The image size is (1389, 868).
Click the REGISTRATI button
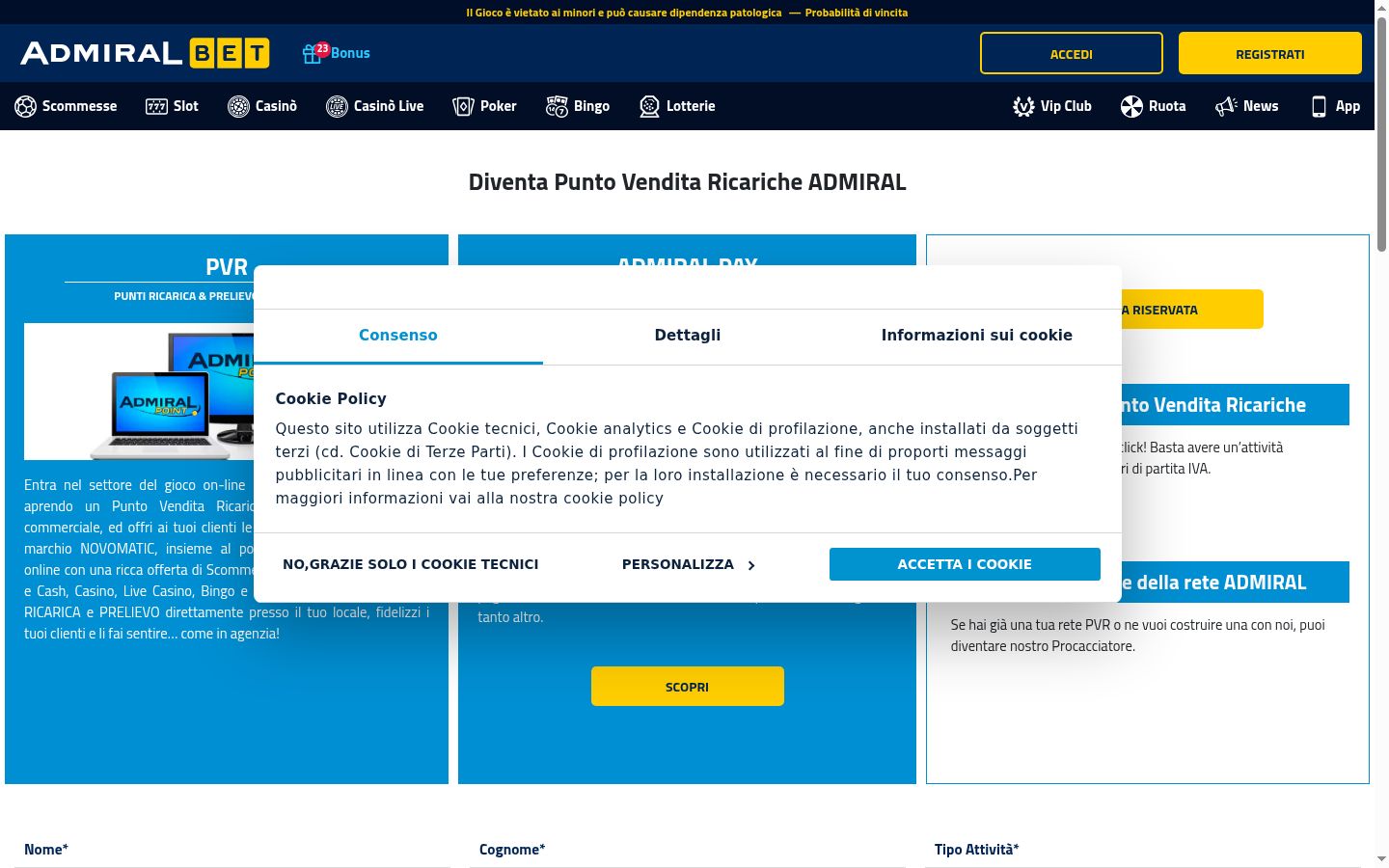click(x=1270, y=53)
